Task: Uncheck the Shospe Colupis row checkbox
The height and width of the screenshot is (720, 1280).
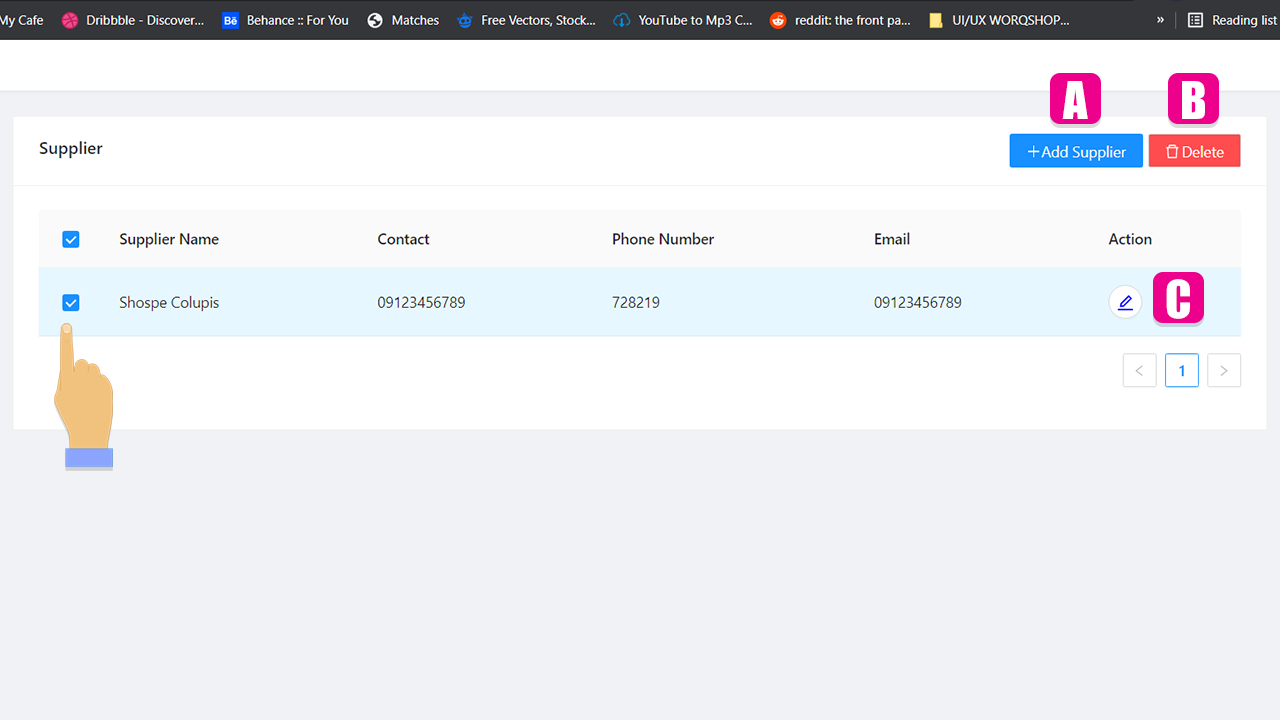Action: pos(71,302)
